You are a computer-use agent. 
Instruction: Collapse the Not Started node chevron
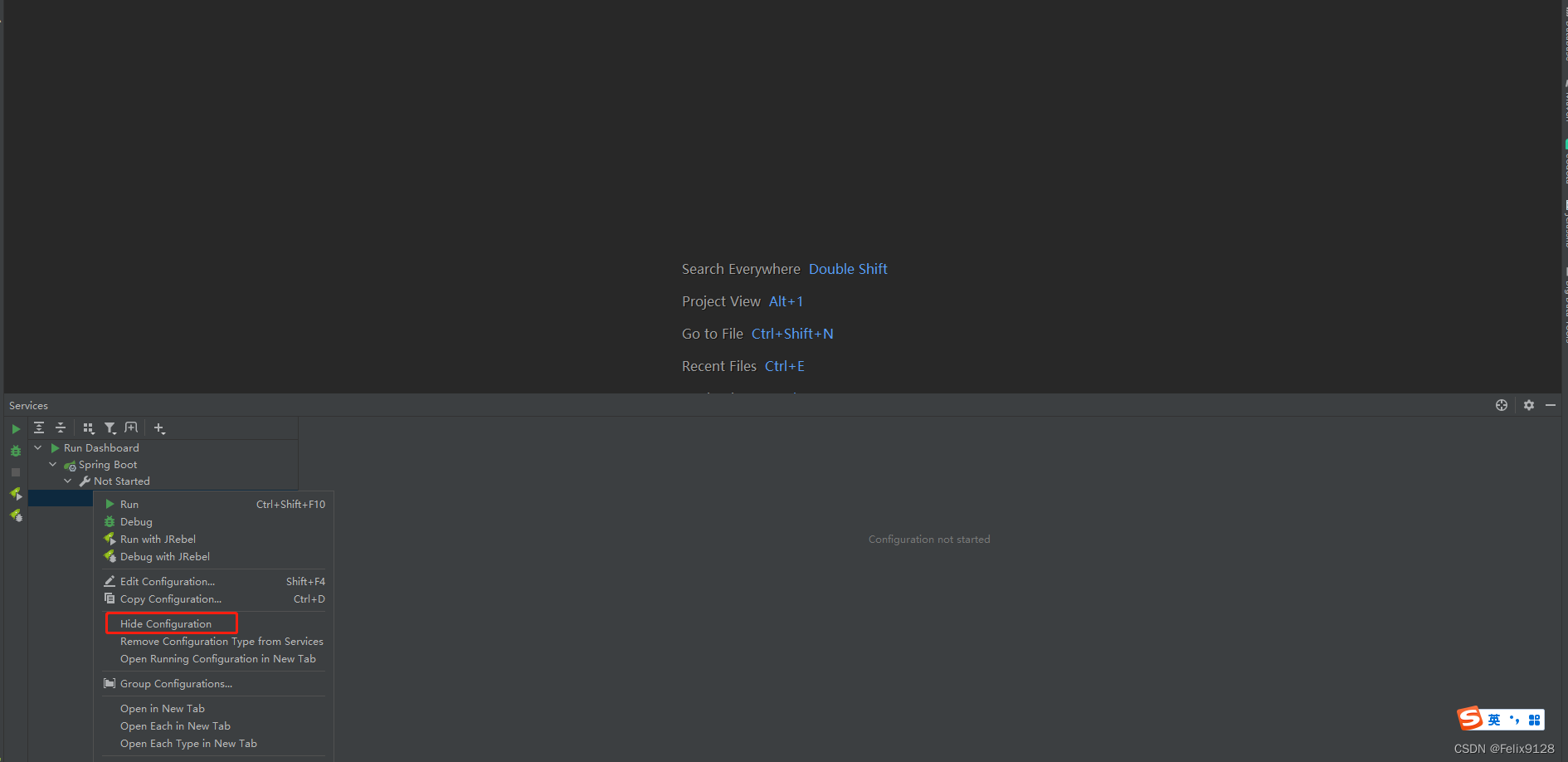tap(68, 481)
